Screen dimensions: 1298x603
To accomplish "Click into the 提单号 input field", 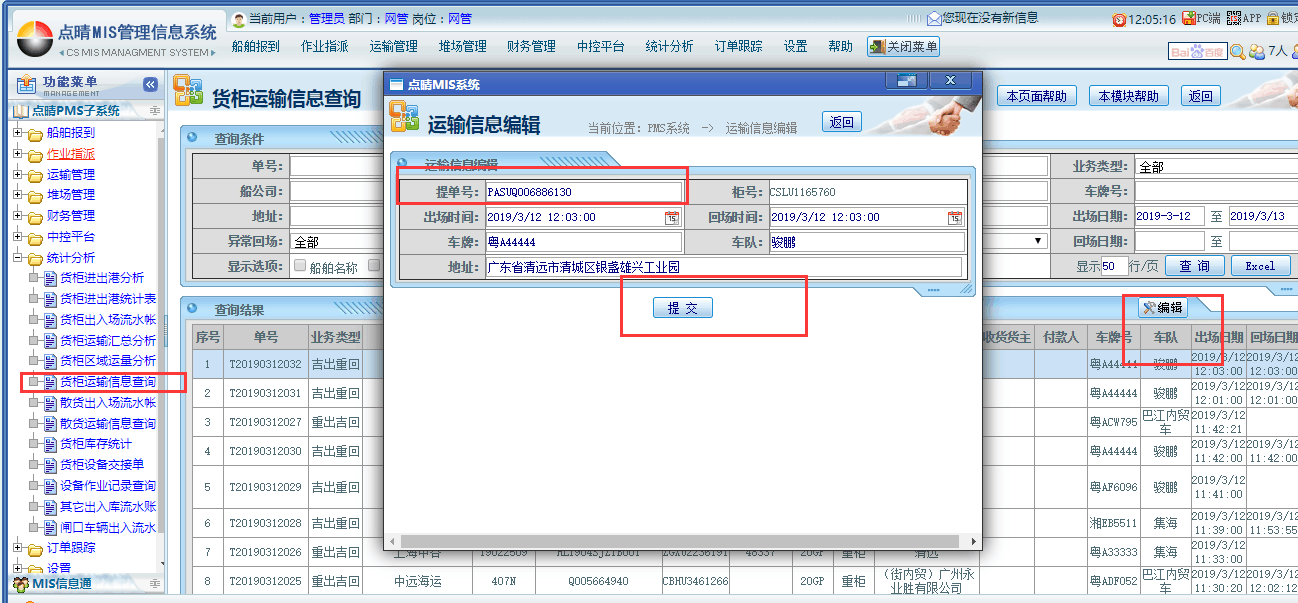I will (x=583, y=191).
